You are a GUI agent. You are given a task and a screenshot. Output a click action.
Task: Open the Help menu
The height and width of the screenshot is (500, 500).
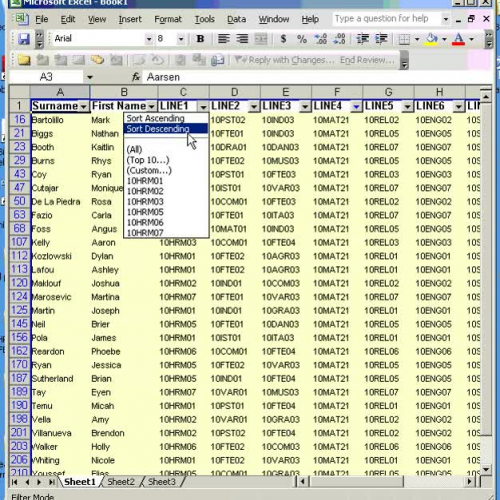(x=310, y=19)
